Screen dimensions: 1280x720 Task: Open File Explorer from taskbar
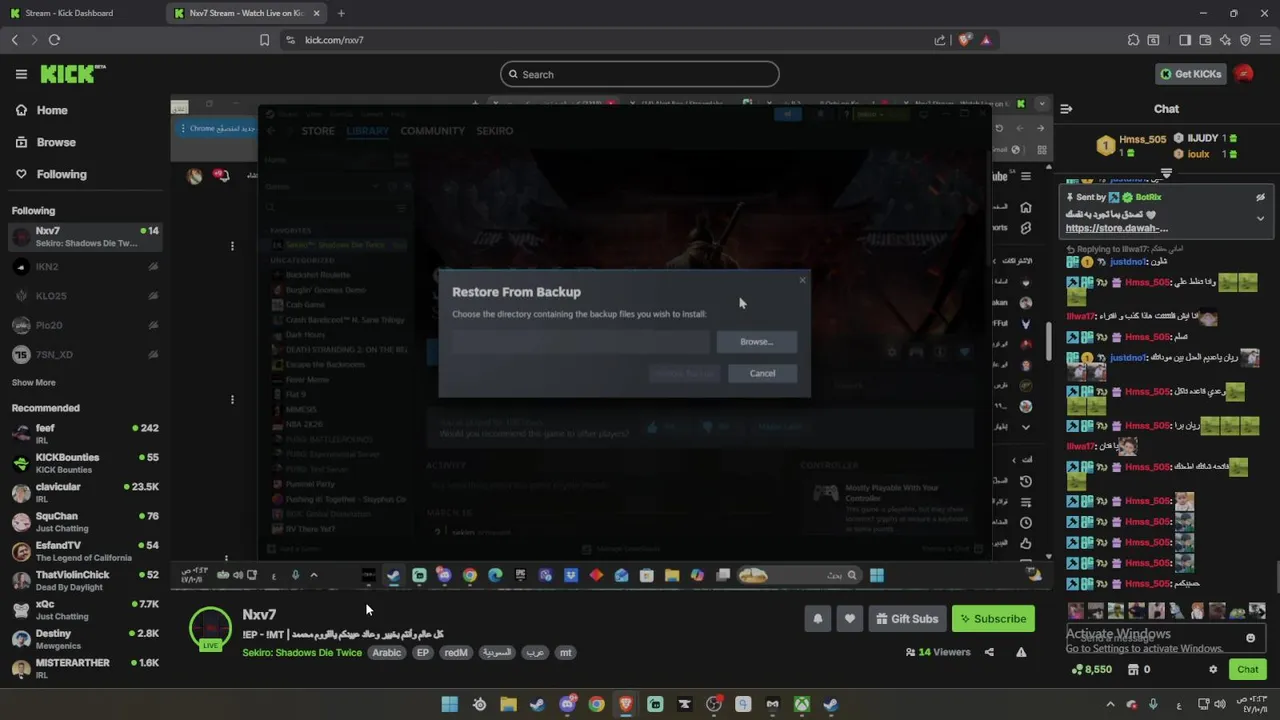tap(508, 704)
